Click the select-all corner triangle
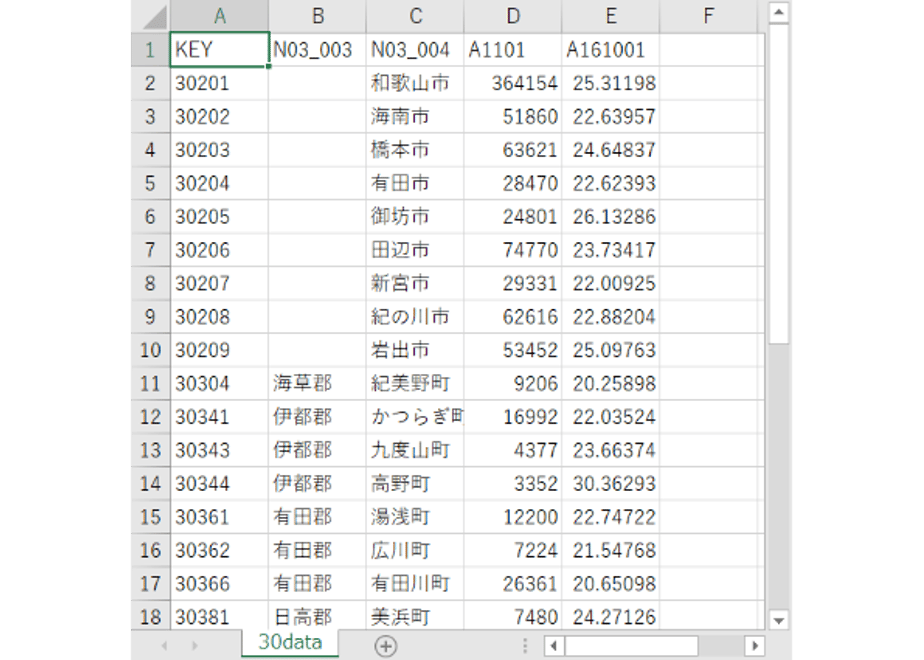The image size is (924, 660). pyautogui.click(x=154, y=16)
